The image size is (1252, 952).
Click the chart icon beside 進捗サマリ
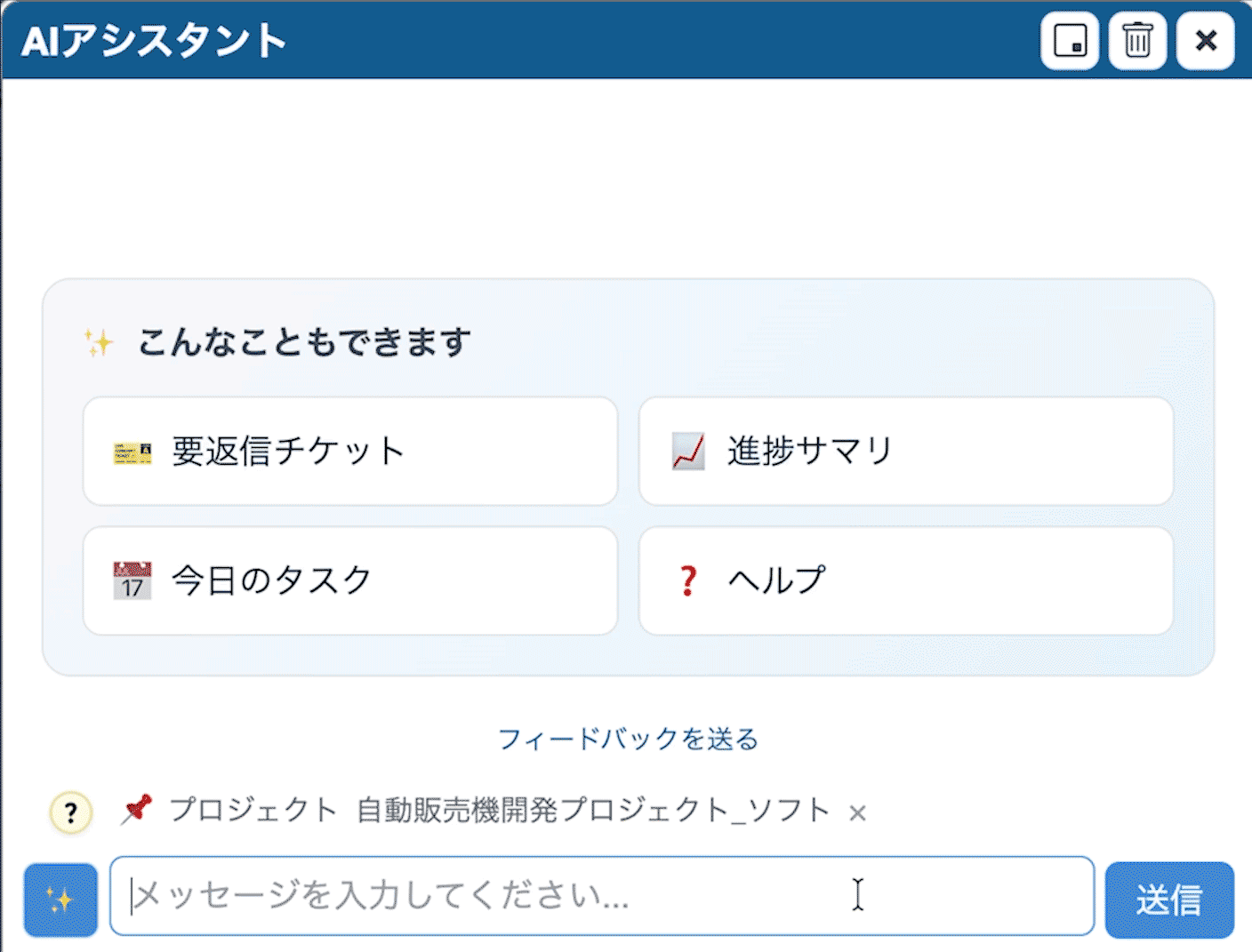pos(688,452)
